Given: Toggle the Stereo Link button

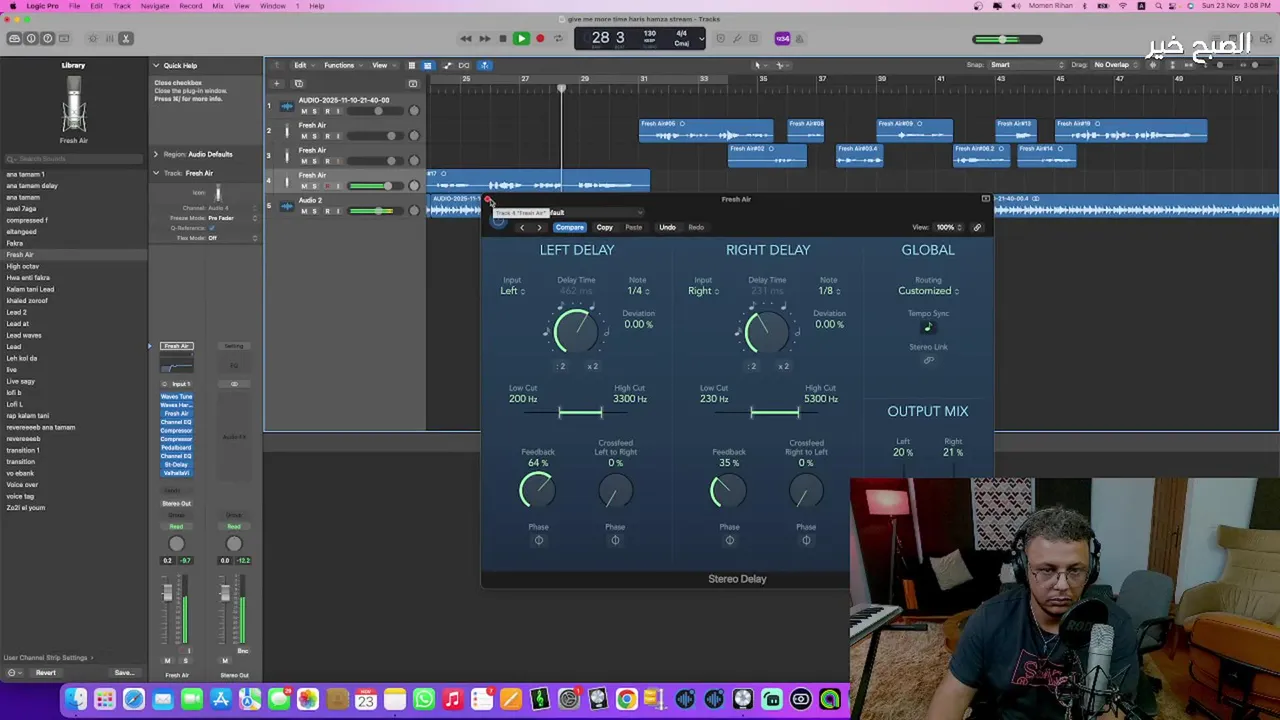Looking at the screenshot, I should coord(928,360).
